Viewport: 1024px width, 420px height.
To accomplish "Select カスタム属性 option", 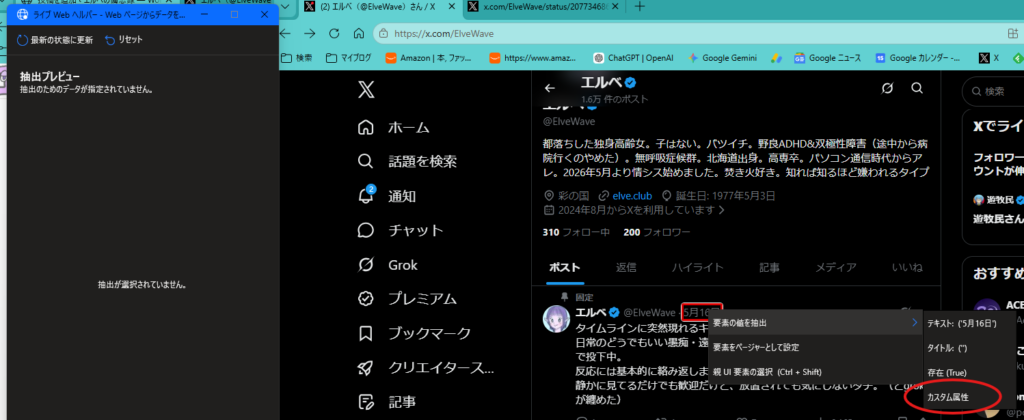I will (970, 397).
